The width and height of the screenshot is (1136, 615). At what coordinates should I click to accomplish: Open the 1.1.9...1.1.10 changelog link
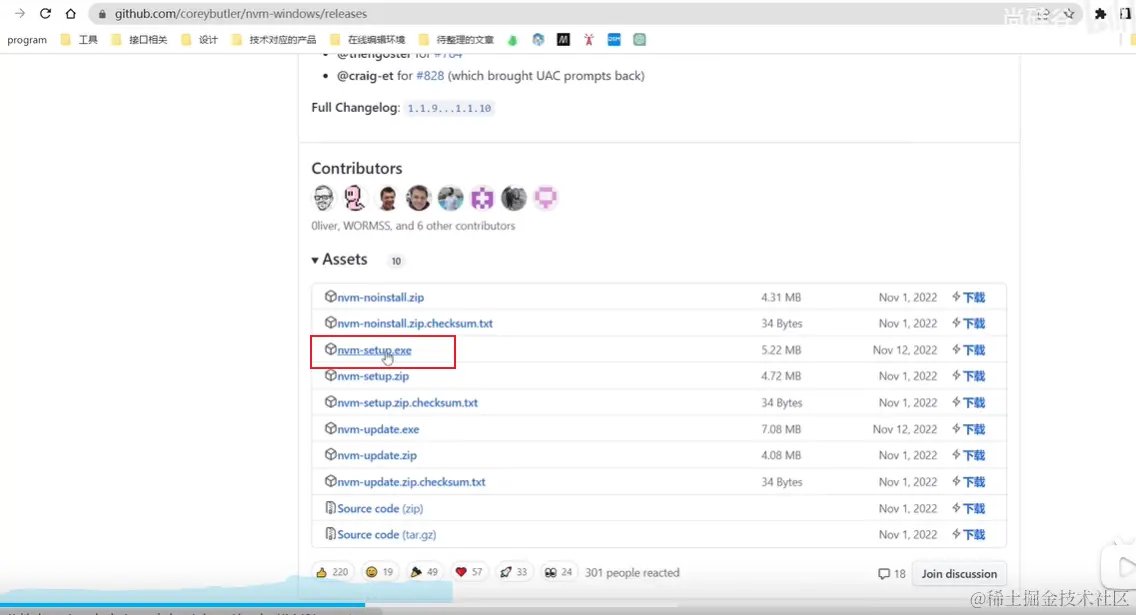click(x=449, y=108)
